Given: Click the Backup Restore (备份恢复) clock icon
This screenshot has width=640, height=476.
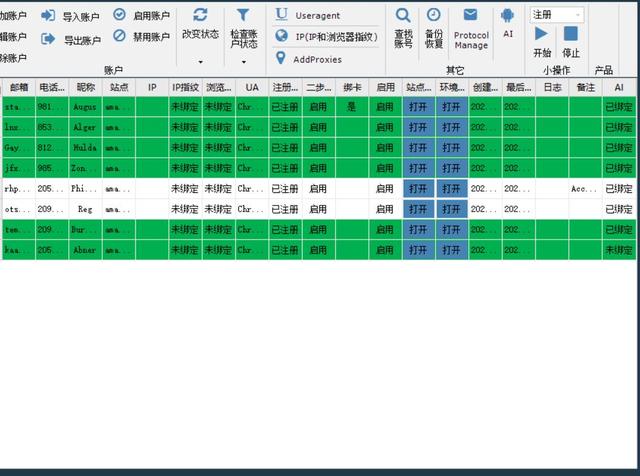Looking at the screenshot, I should tap(433, 15).
